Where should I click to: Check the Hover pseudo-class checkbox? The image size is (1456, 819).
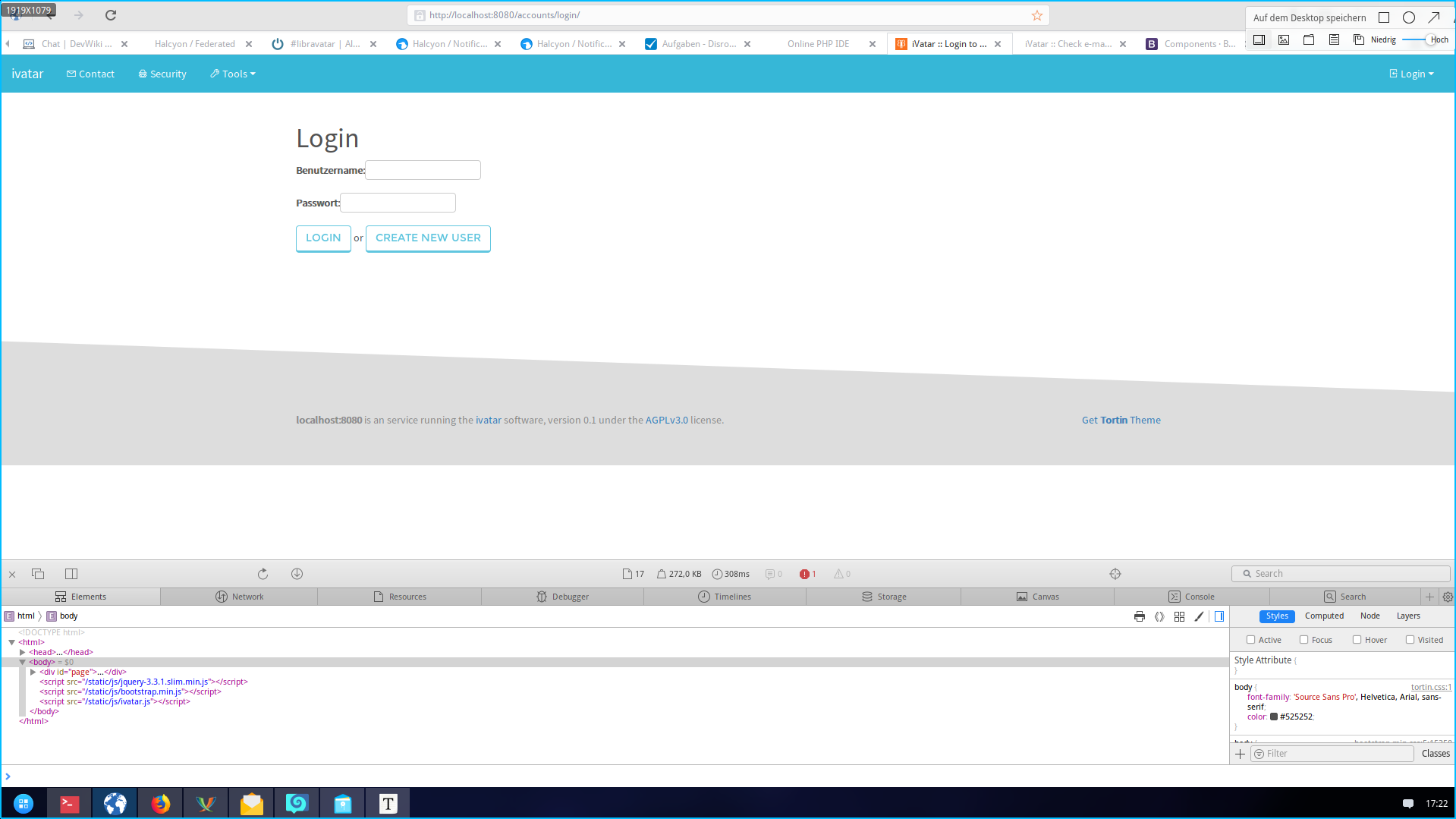(x=1357, y=640)
